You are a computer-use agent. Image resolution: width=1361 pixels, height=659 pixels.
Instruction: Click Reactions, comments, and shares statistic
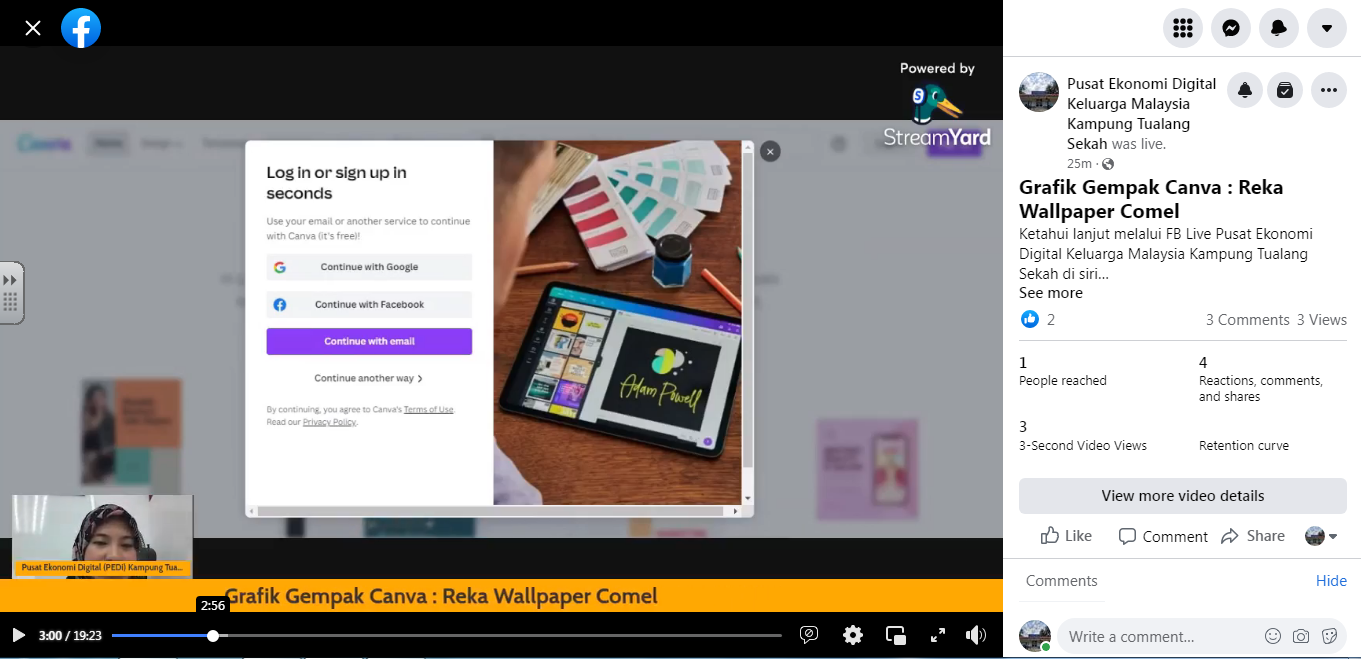[1261, 379]
